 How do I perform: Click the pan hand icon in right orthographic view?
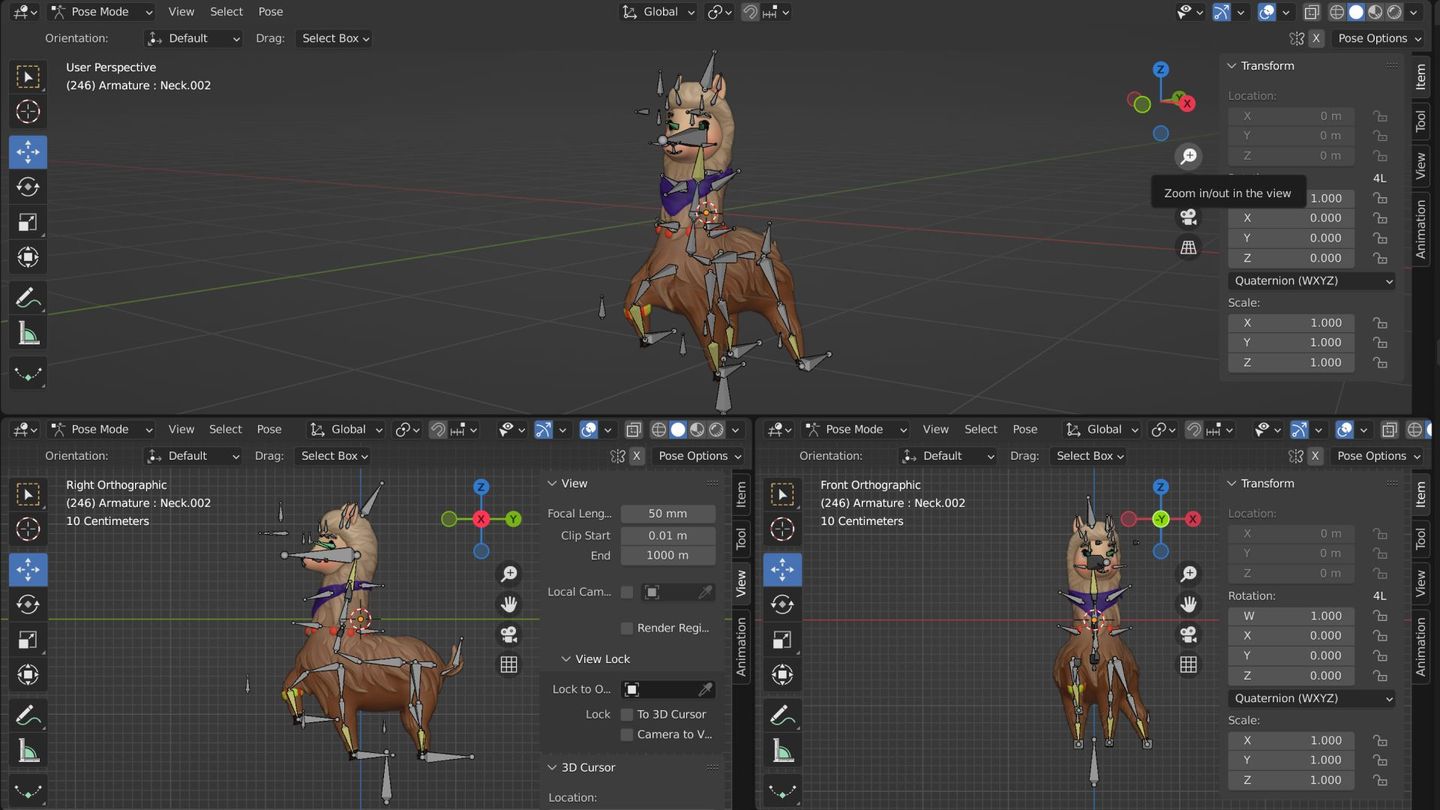[509, 604]
